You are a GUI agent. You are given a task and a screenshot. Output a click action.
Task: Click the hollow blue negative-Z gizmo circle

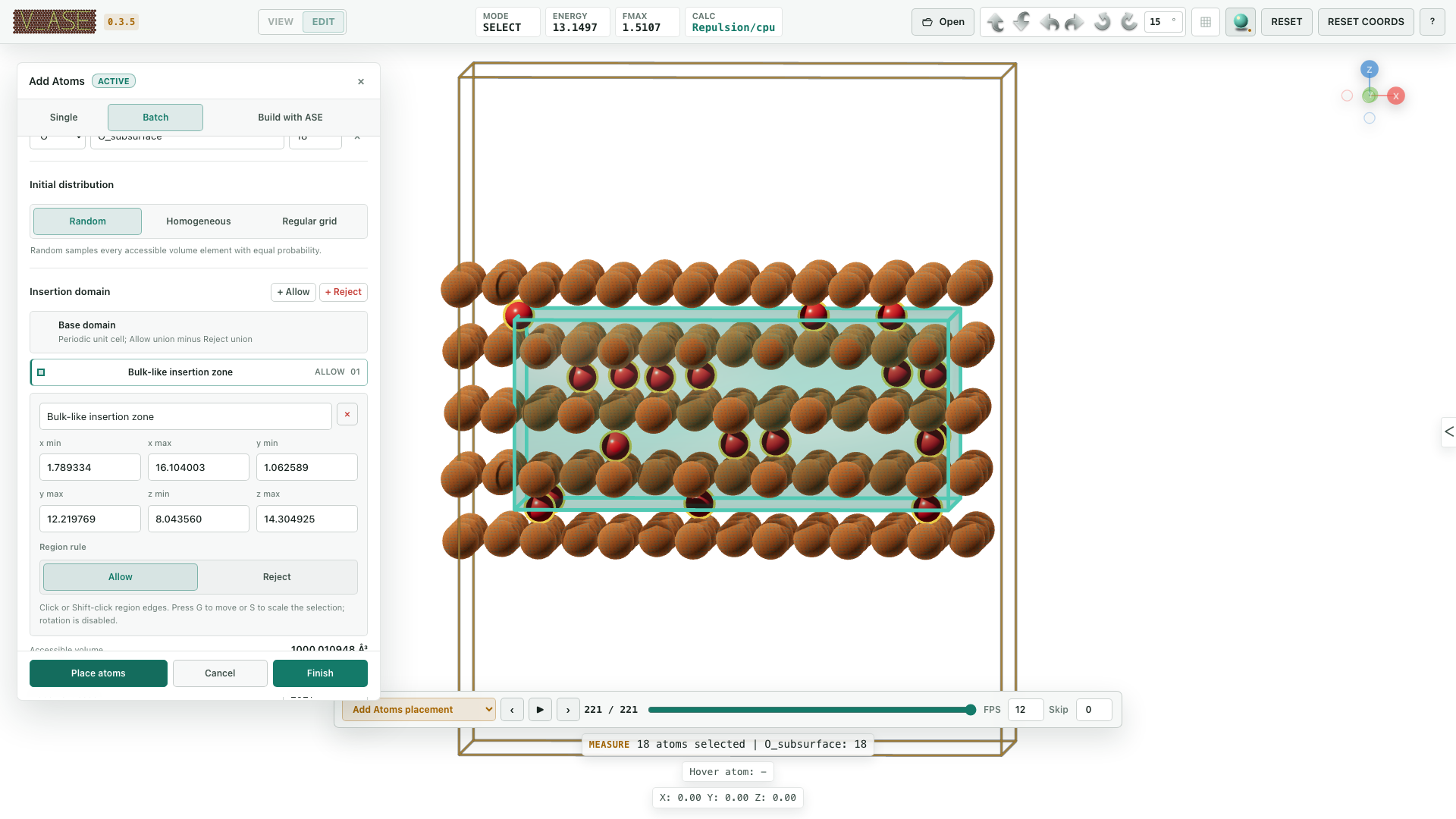click(1370, 118)
